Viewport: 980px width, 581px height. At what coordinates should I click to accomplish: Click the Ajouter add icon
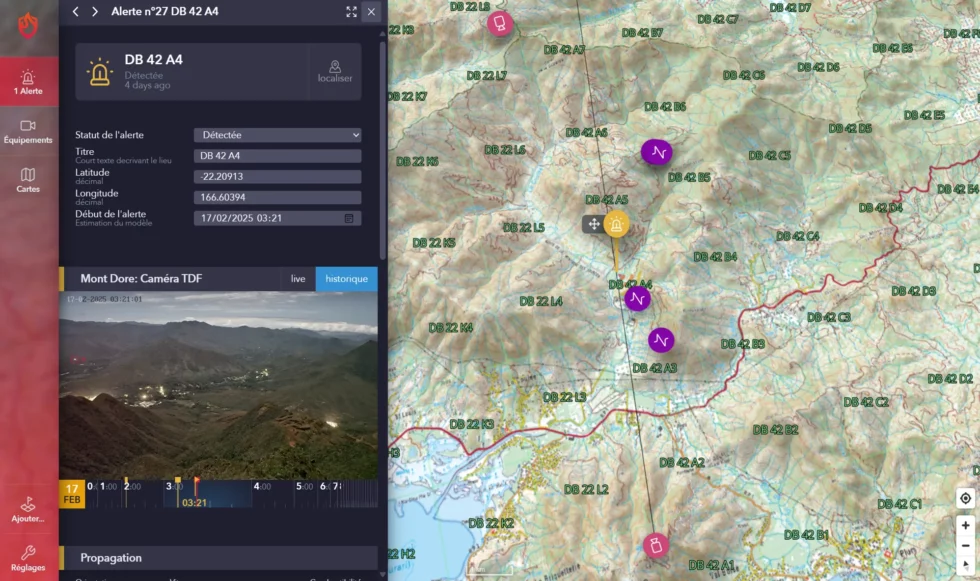[28, 509]
